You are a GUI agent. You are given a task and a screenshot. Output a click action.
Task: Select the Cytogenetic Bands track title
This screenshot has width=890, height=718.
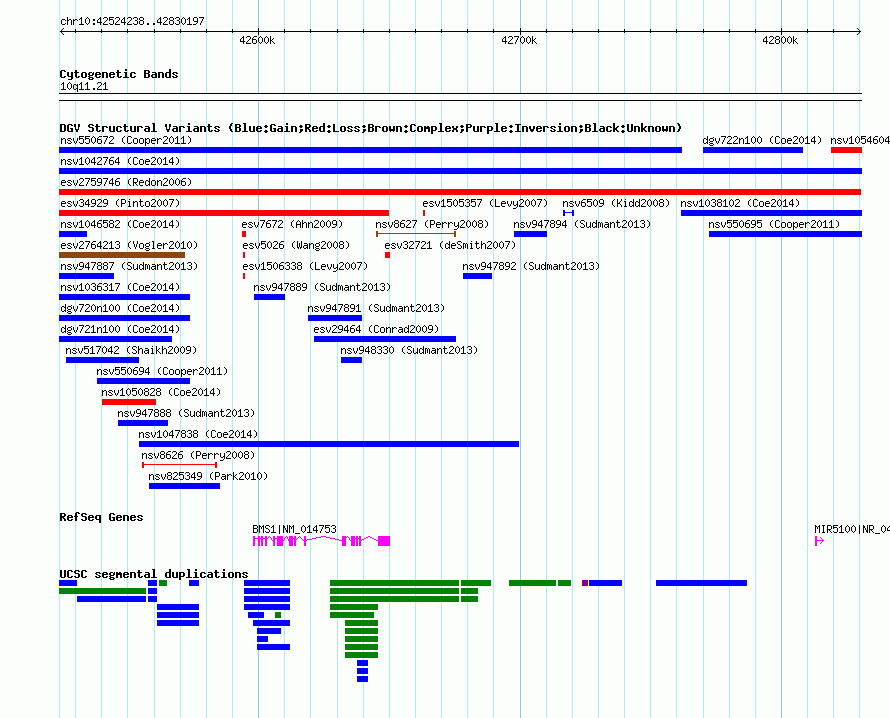coord(119,74)
